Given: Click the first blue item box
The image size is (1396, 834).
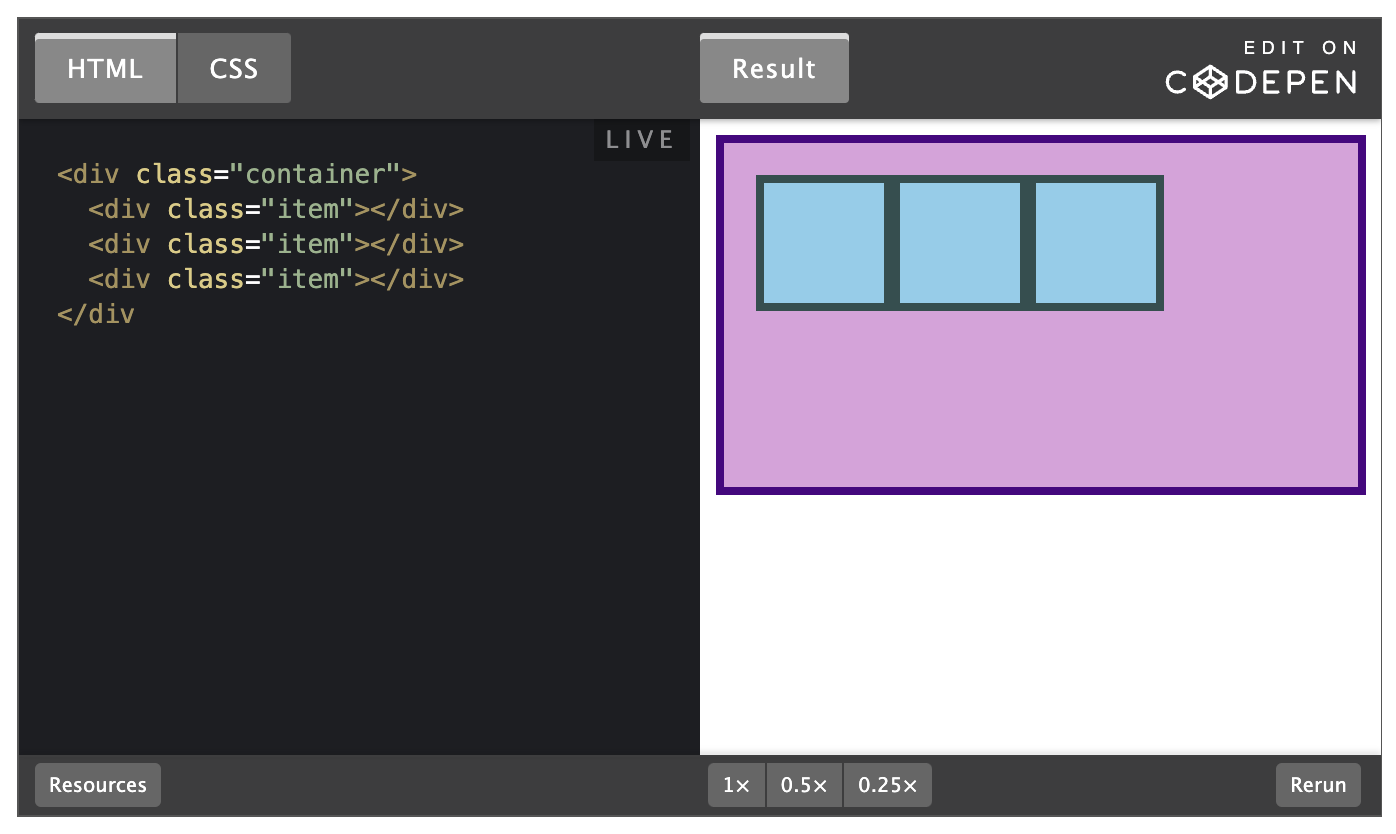Looking at the screenshot, I should (x=824, y=243).
